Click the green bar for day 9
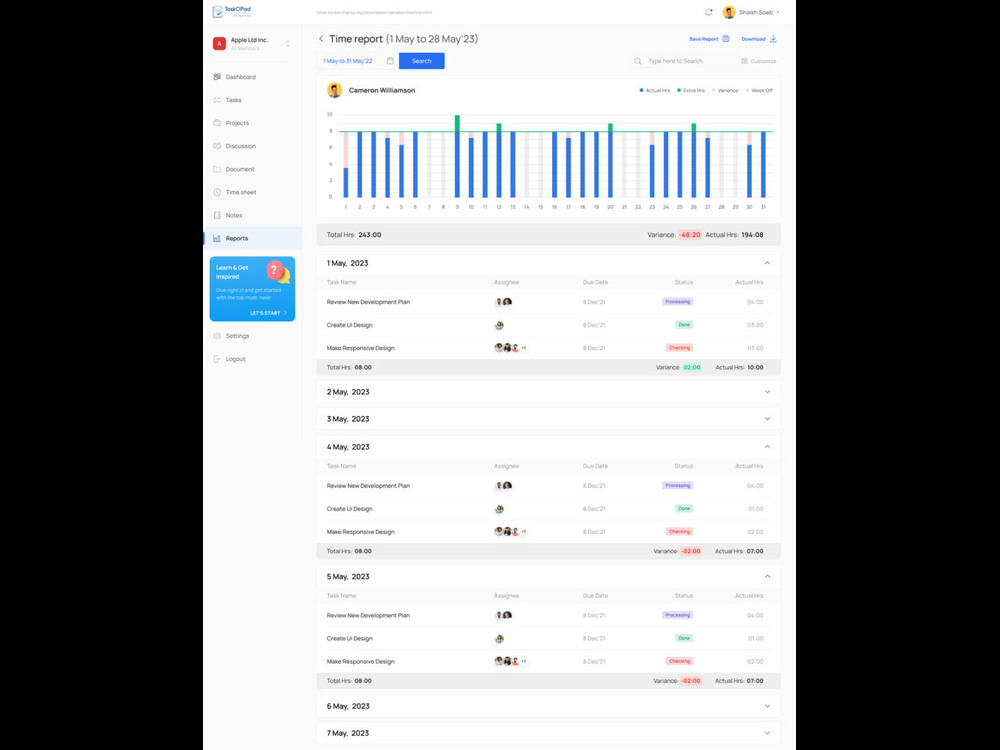This screenshot has width=1000, height=750. click(457, 123)
